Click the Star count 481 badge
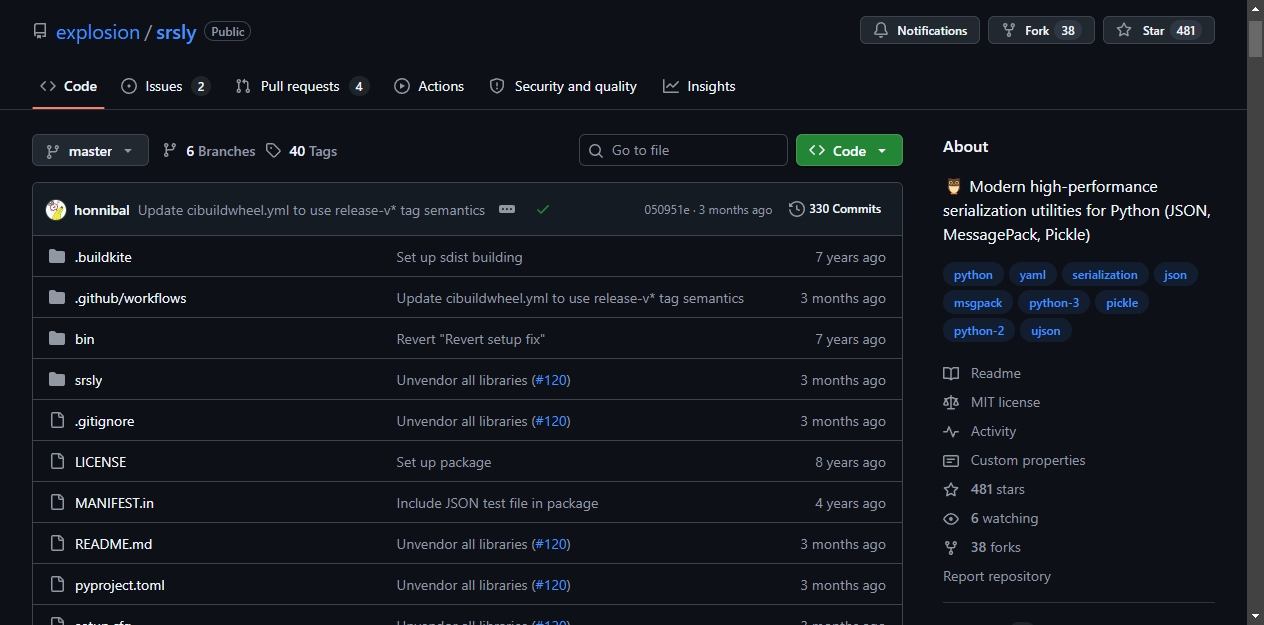The image size is (1264, 625). pos(1186,30)
